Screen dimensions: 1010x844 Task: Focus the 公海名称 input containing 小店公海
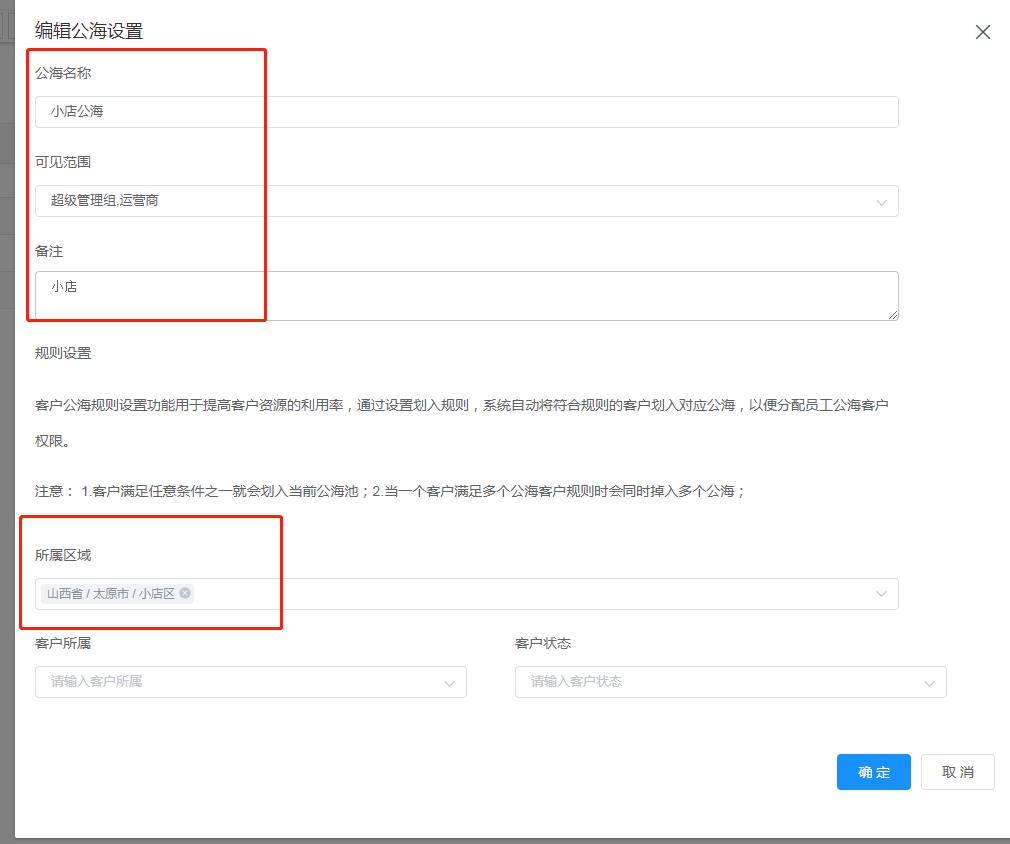[x=466, y=112]
